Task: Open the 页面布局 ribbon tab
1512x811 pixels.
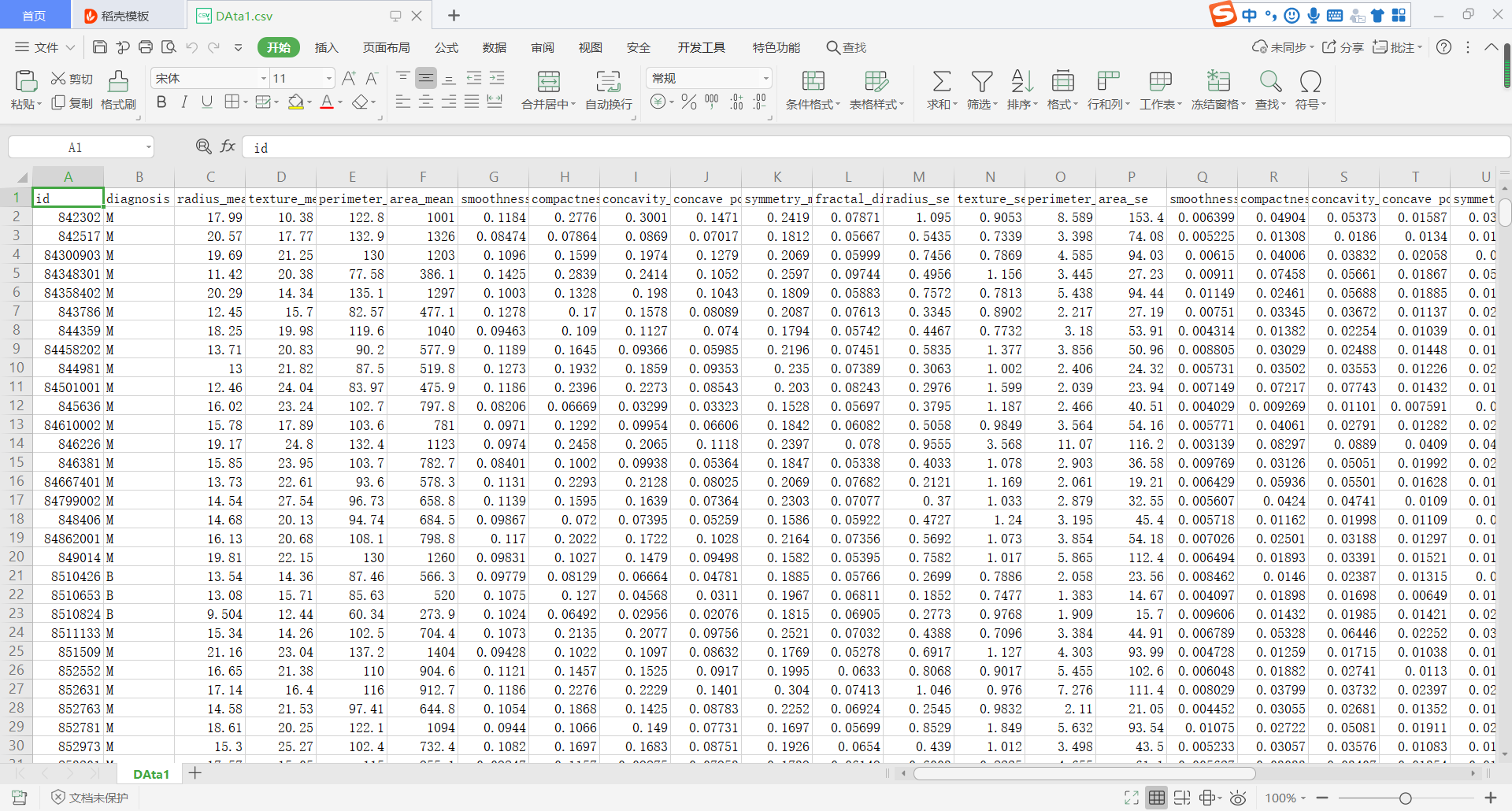Action: pyautogui.click(x=386, y=47)
